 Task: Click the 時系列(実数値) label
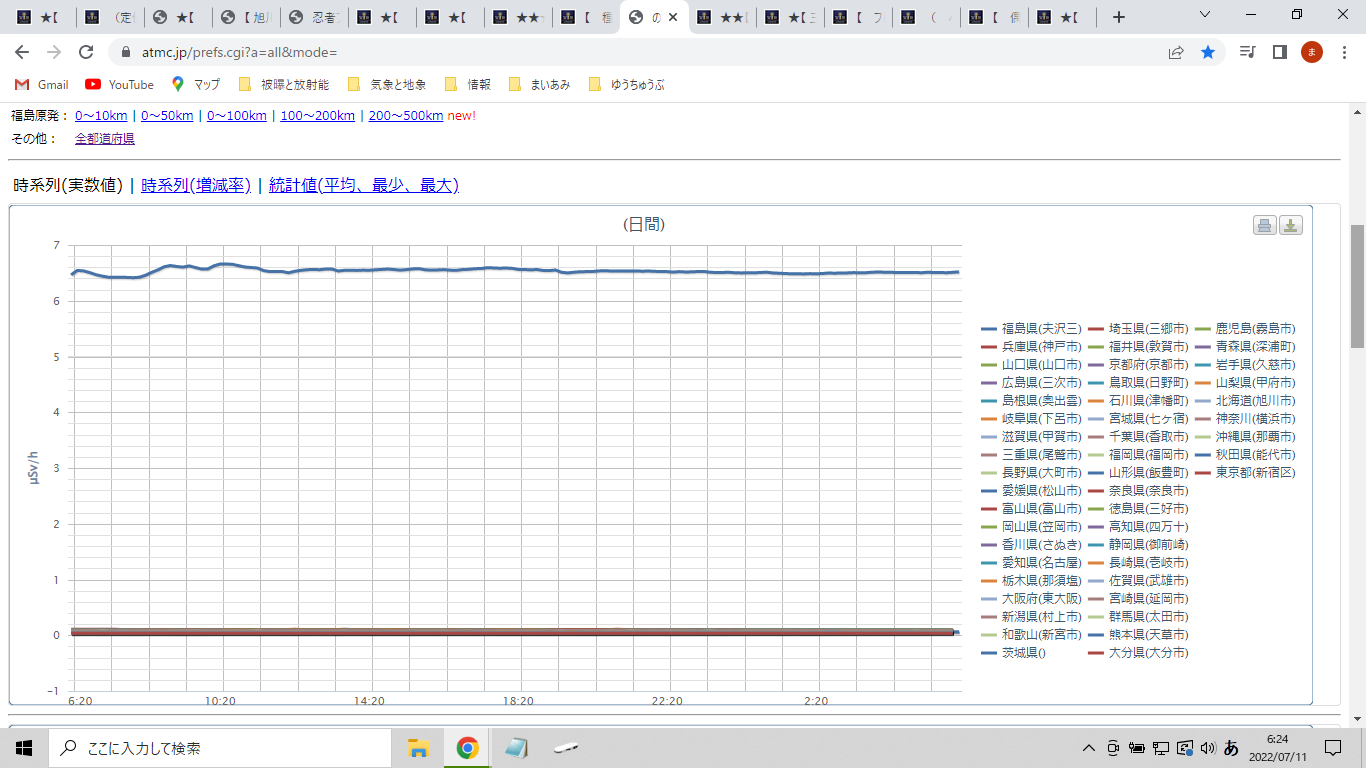(x=68, y=185)
